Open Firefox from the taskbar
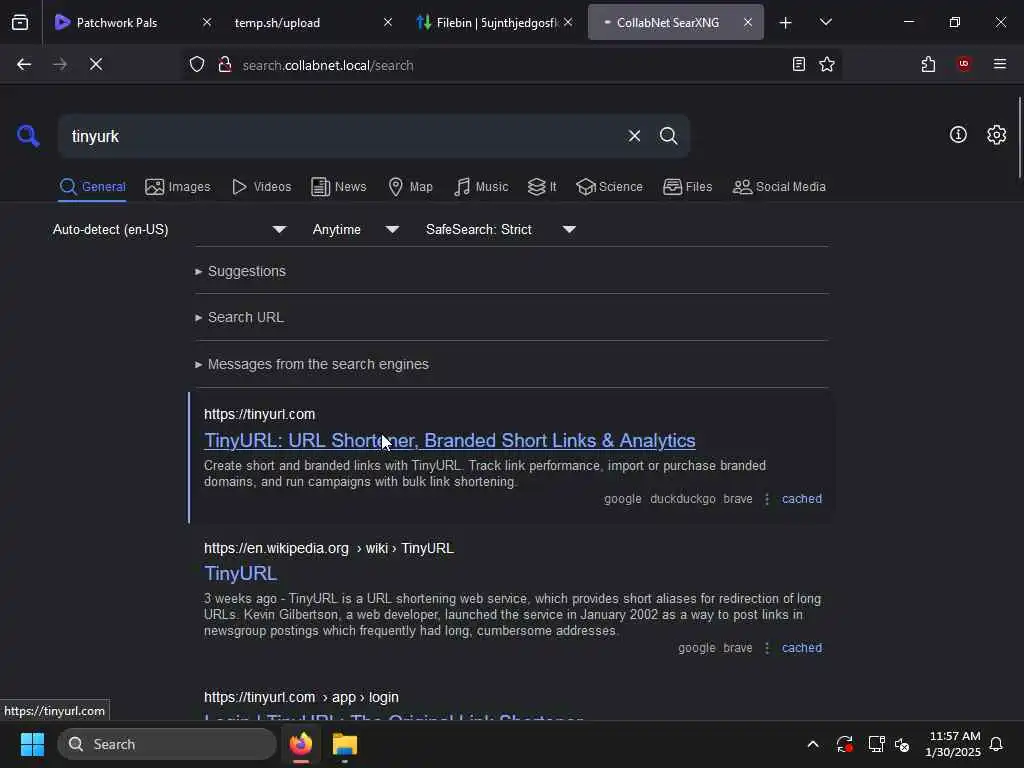Image resolution: width=1024 pixels, height=768 pixels. (301, 744)
